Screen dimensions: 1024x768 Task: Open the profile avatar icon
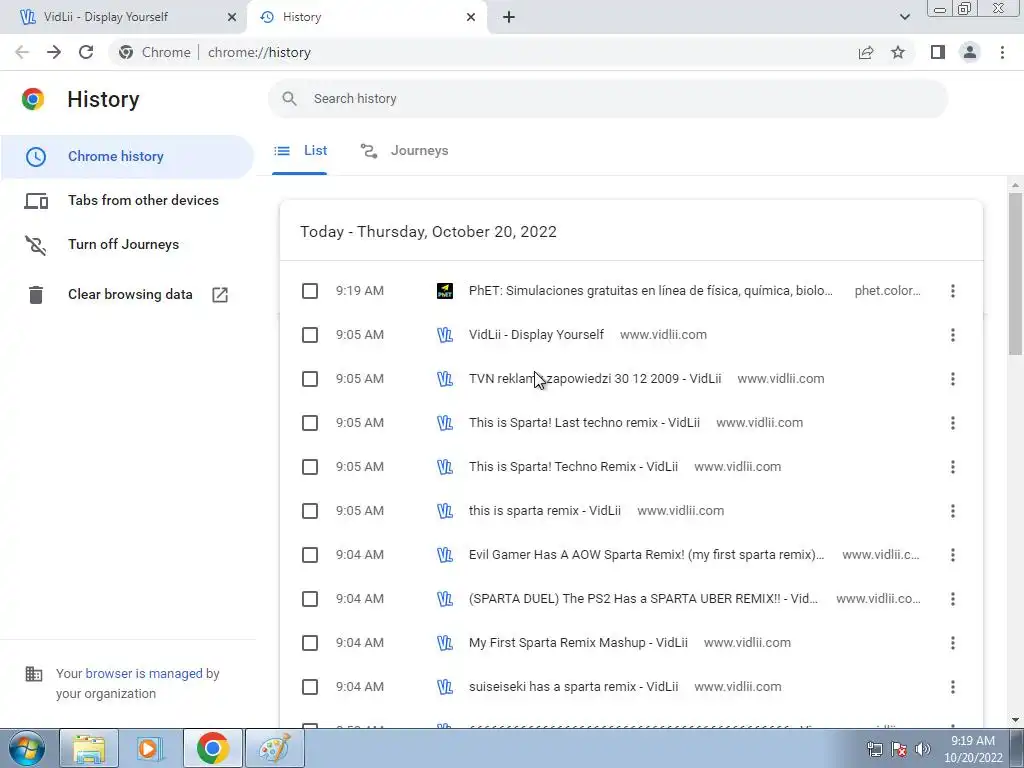(x=970, y=52)
